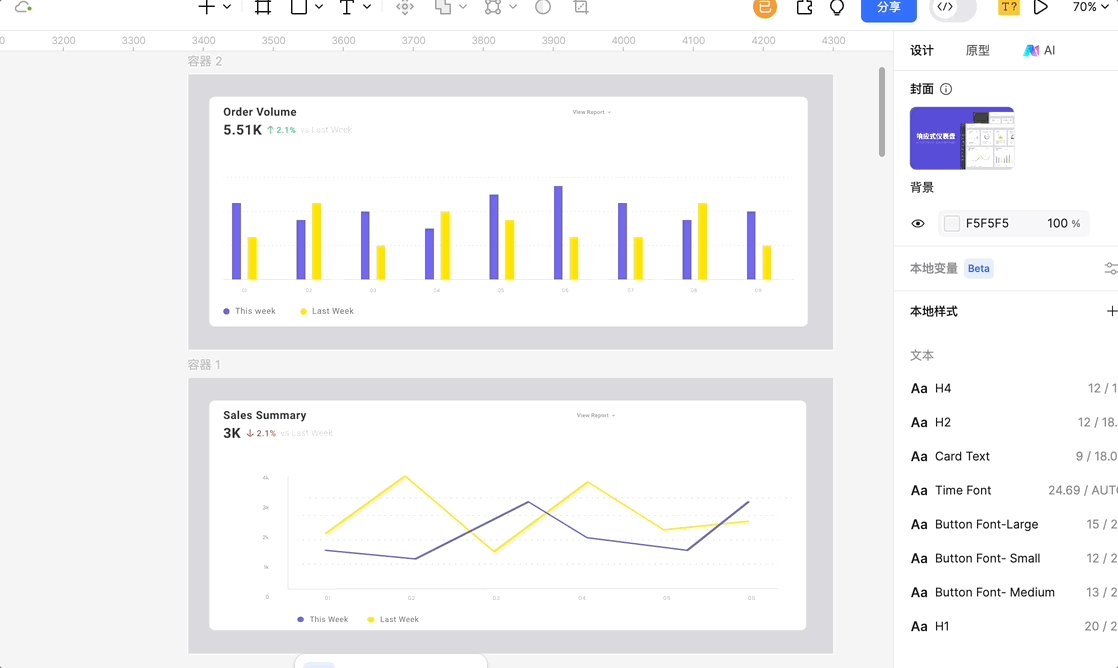
Task: Add a new local style with plus
Action: point(1111,311)
